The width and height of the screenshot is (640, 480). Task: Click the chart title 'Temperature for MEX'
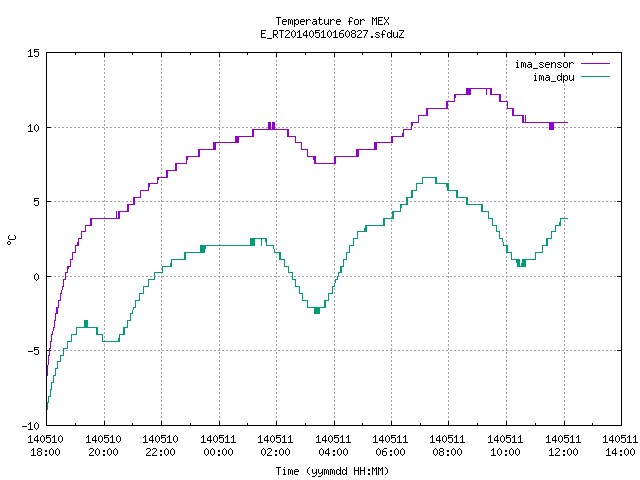[x=332, y=21]
